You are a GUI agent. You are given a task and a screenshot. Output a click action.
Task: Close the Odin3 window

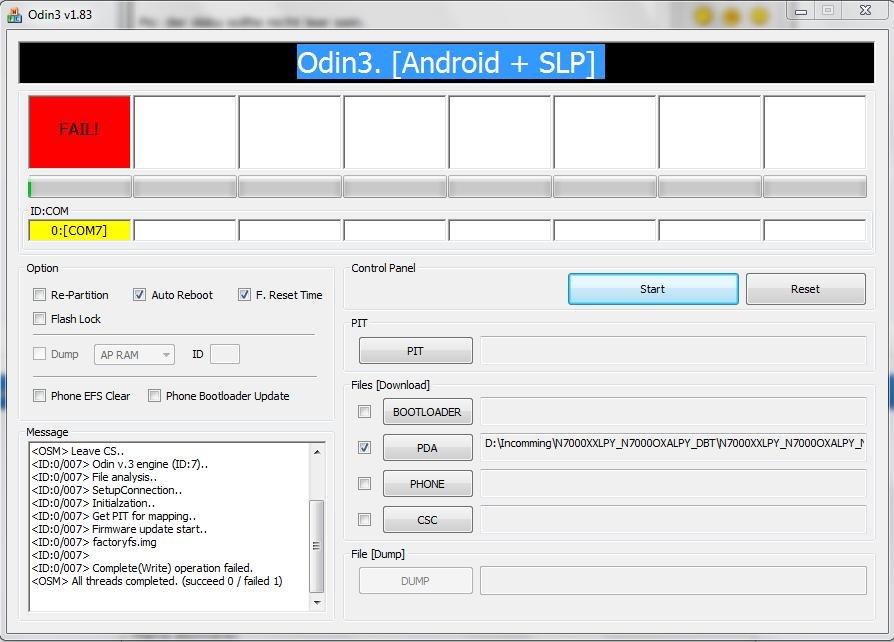pyautogui.click(x=865, y=10)
